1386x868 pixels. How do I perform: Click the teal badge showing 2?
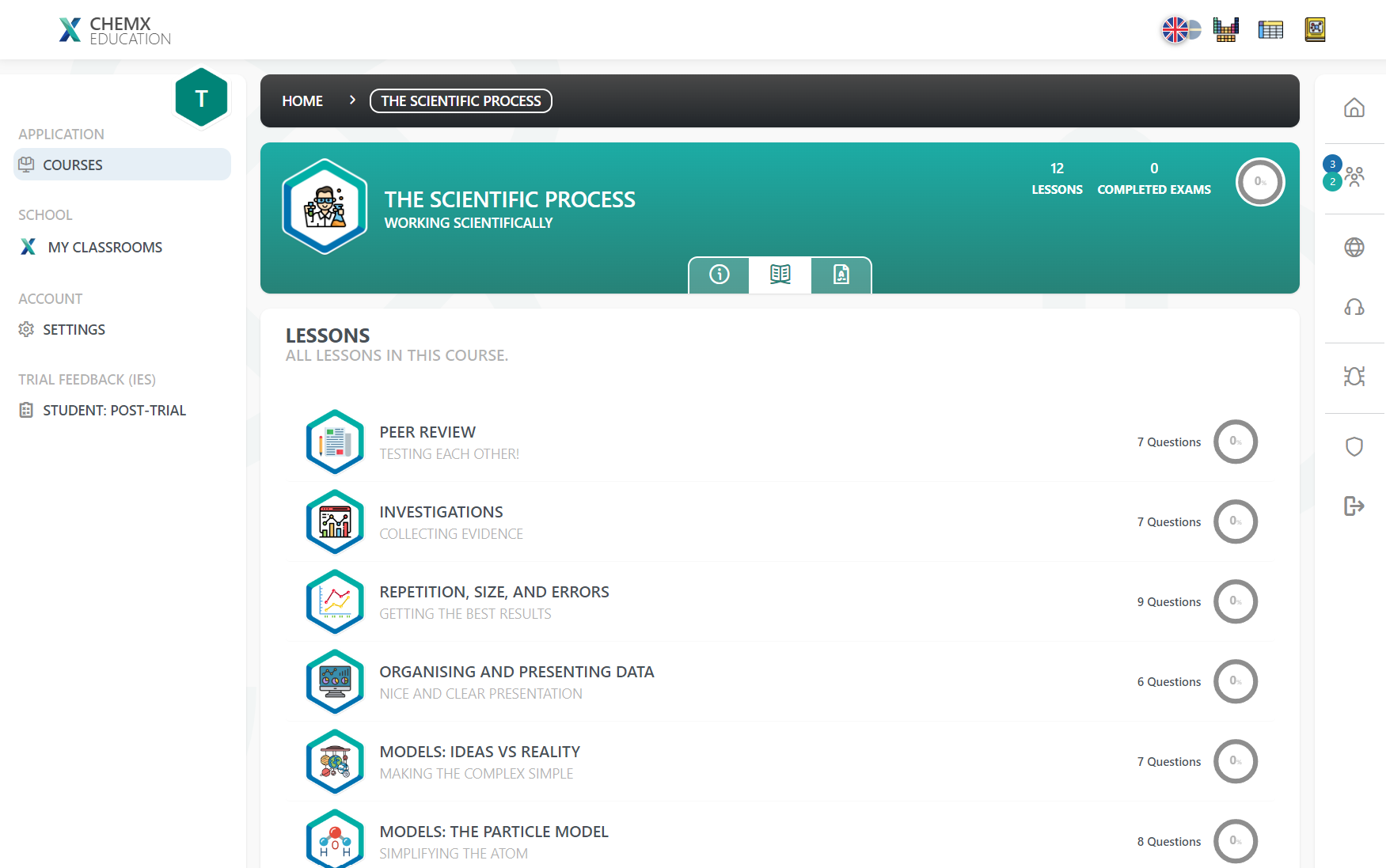[x=1332, y=182]
